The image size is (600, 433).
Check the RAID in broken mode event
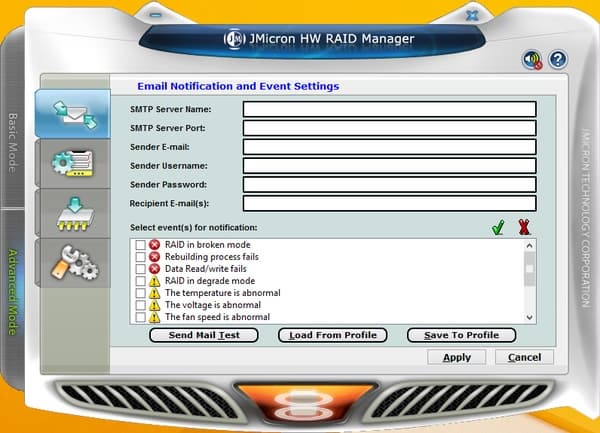tap(140, 245)
